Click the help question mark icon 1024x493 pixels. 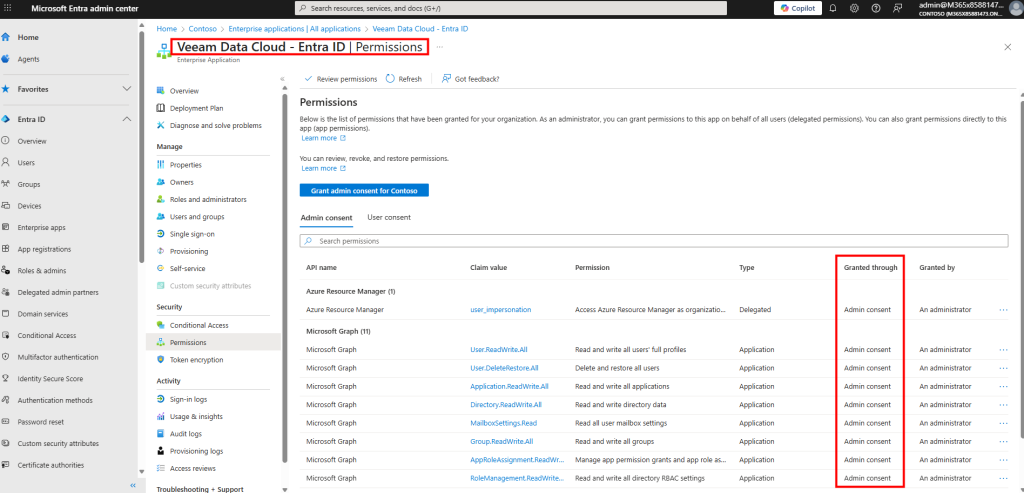coord(876,8)
